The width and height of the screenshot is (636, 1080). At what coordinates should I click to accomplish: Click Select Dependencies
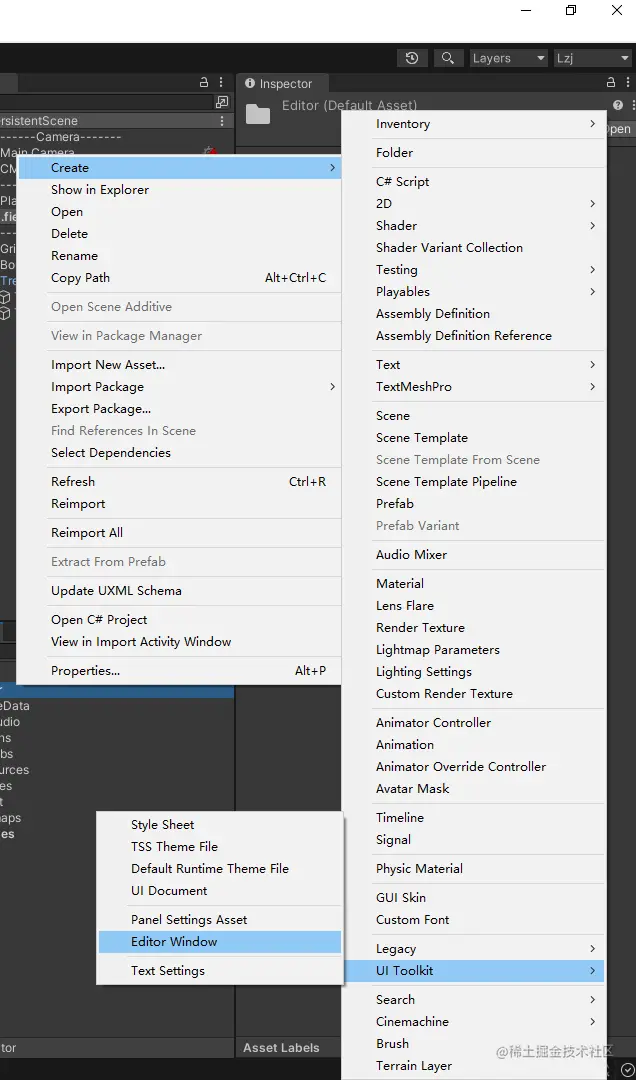point(179,453)
